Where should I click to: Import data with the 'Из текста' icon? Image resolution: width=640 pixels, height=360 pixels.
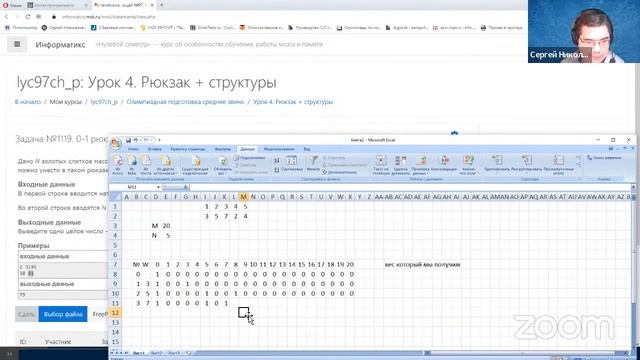pos(145,165)
